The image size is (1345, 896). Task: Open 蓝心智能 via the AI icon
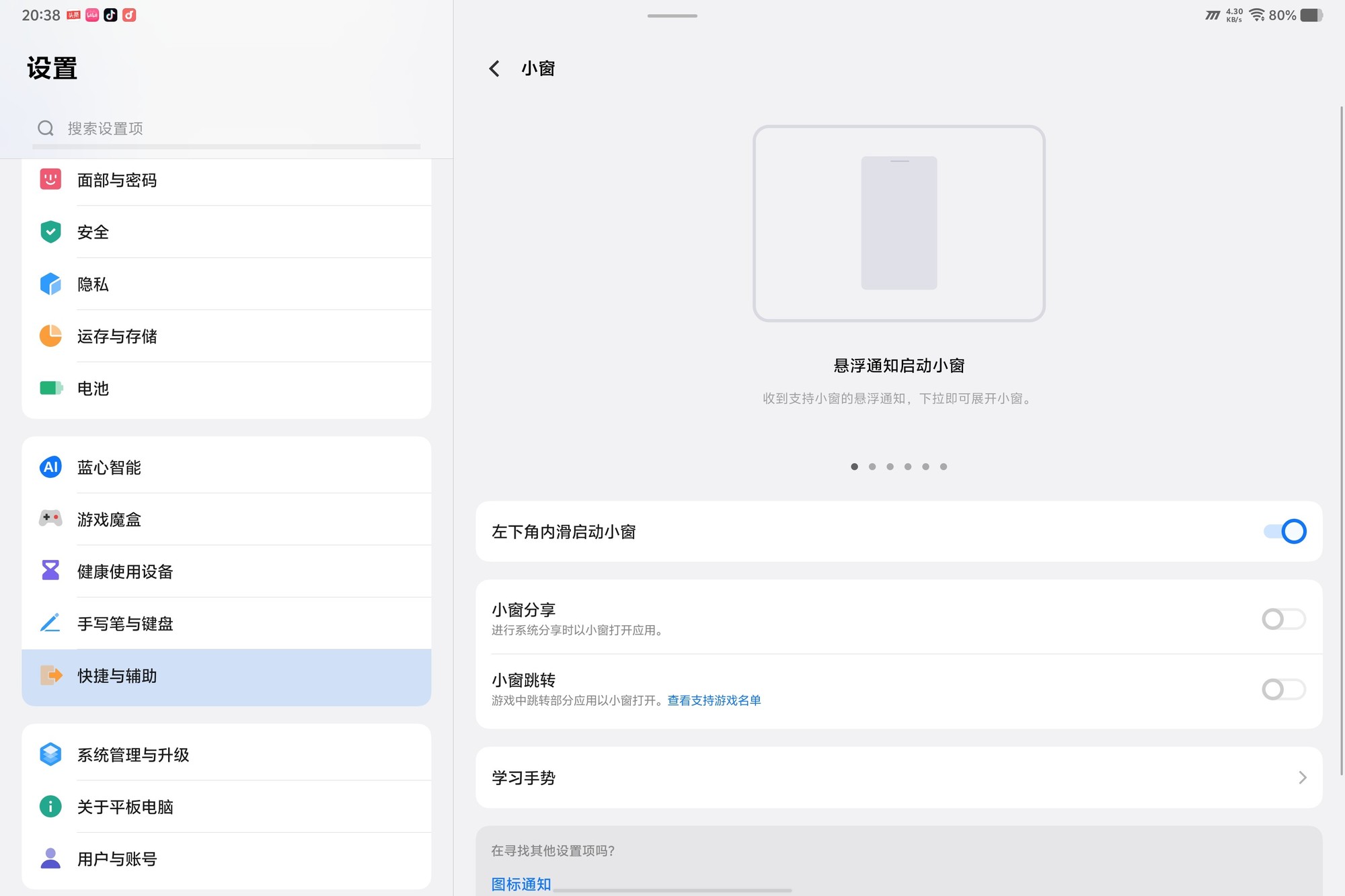pyautogui.click(x=50, y=466)
